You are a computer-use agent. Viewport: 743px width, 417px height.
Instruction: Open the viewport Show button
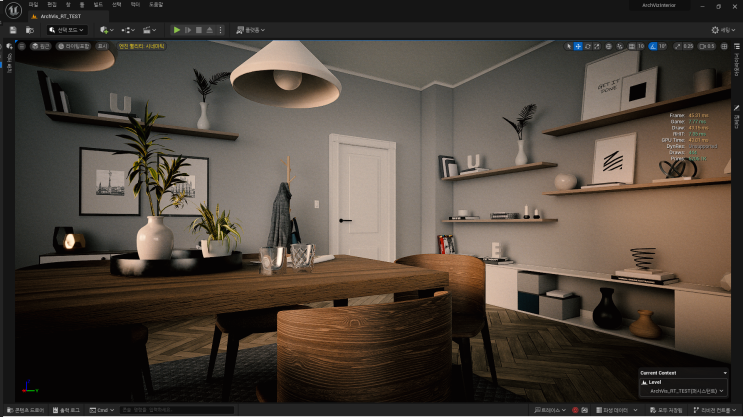(x=102, y=46)
